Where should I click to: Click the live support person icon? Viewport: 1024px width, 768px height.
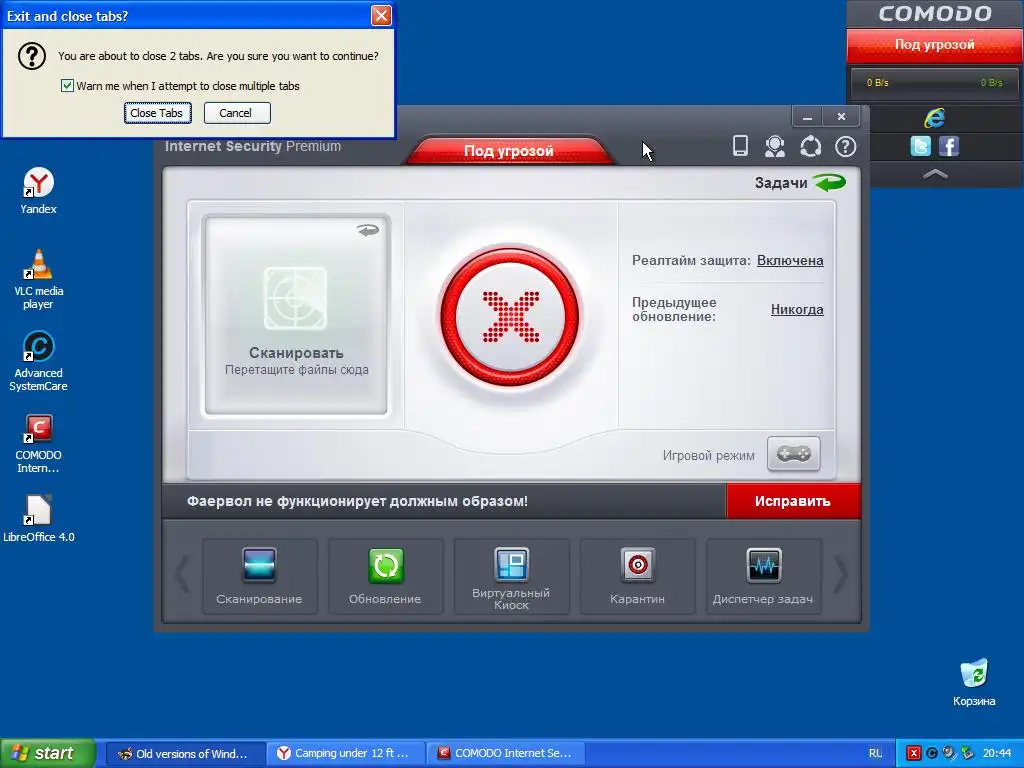775,146
